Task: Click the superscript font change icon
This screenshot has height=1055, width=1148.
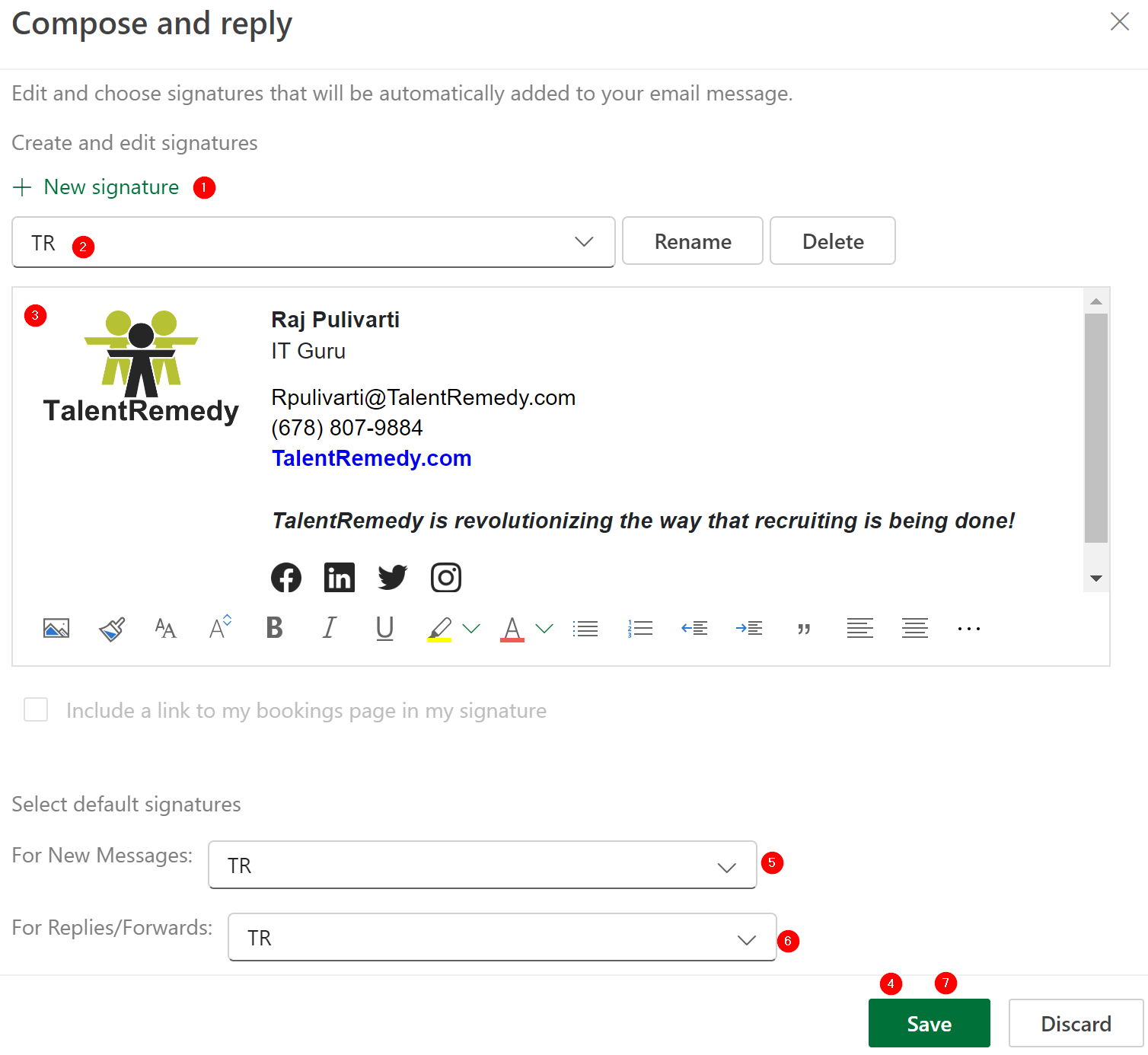Action: 220,628
